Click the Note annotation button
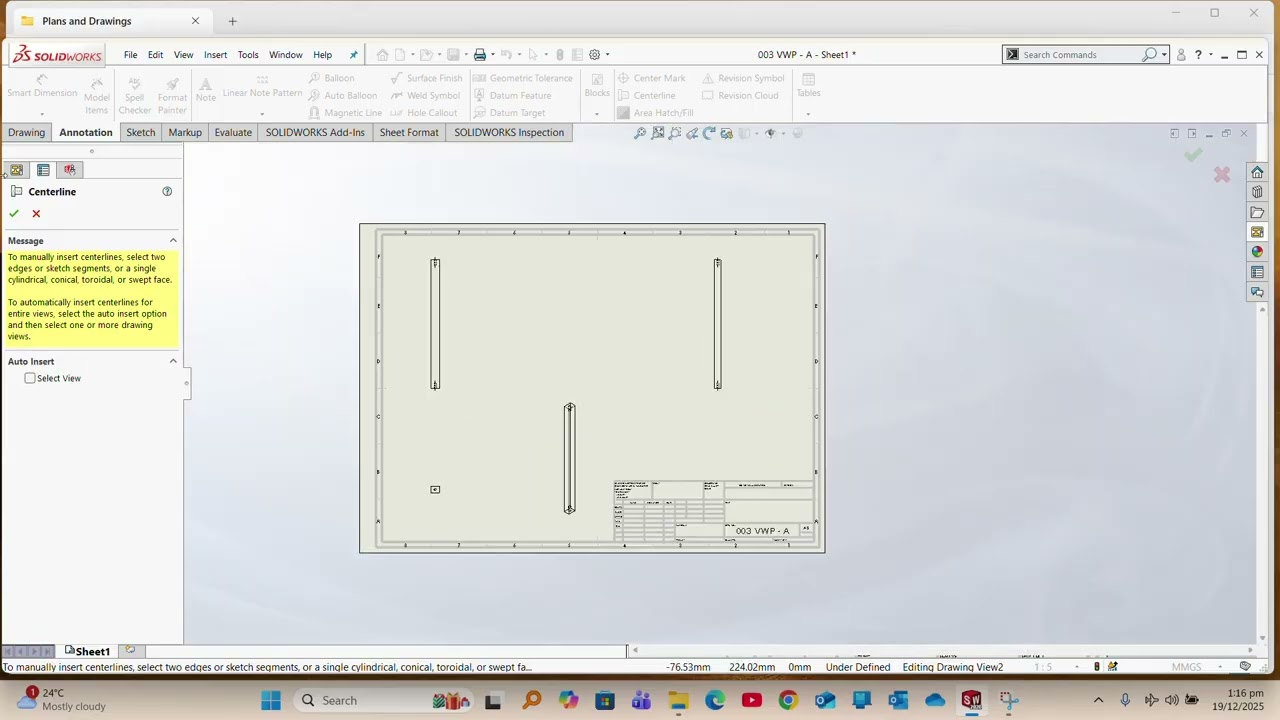The image size is (1280, 720). [206, 89]
